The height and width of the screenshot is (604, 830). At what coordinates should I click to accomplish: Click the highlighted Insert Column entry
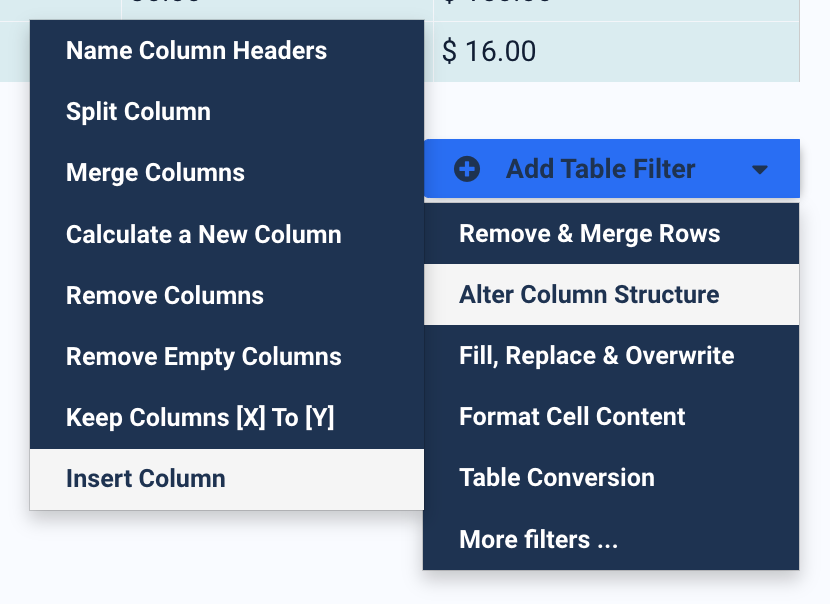coord(145,478)
